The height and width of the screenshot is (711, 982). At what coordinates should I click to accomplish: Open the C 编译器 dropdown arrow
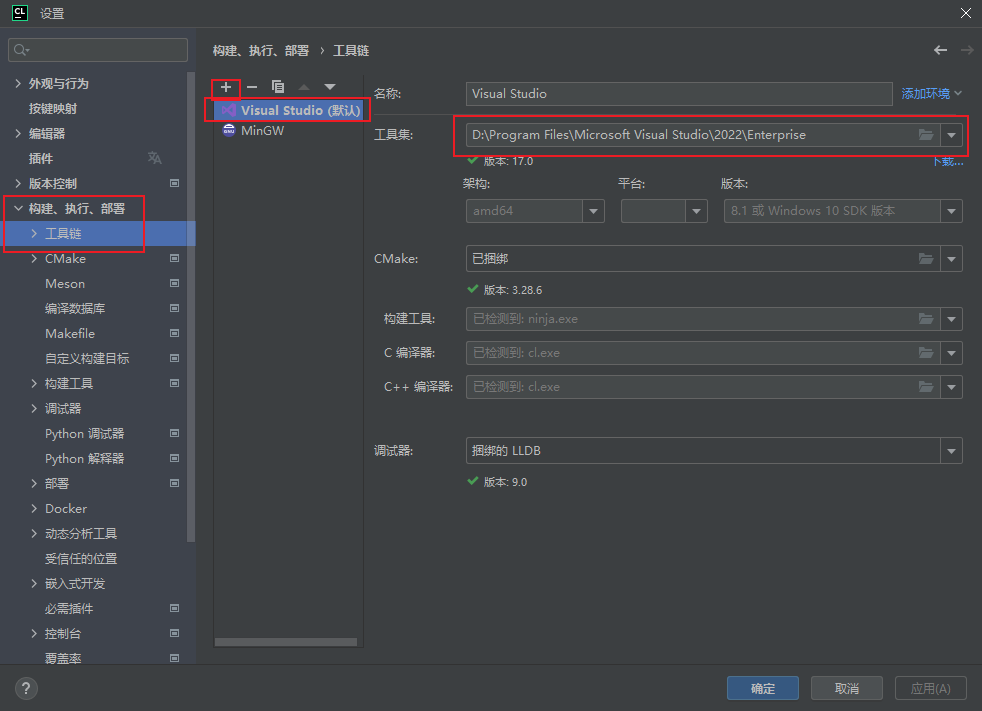(951, 353)
